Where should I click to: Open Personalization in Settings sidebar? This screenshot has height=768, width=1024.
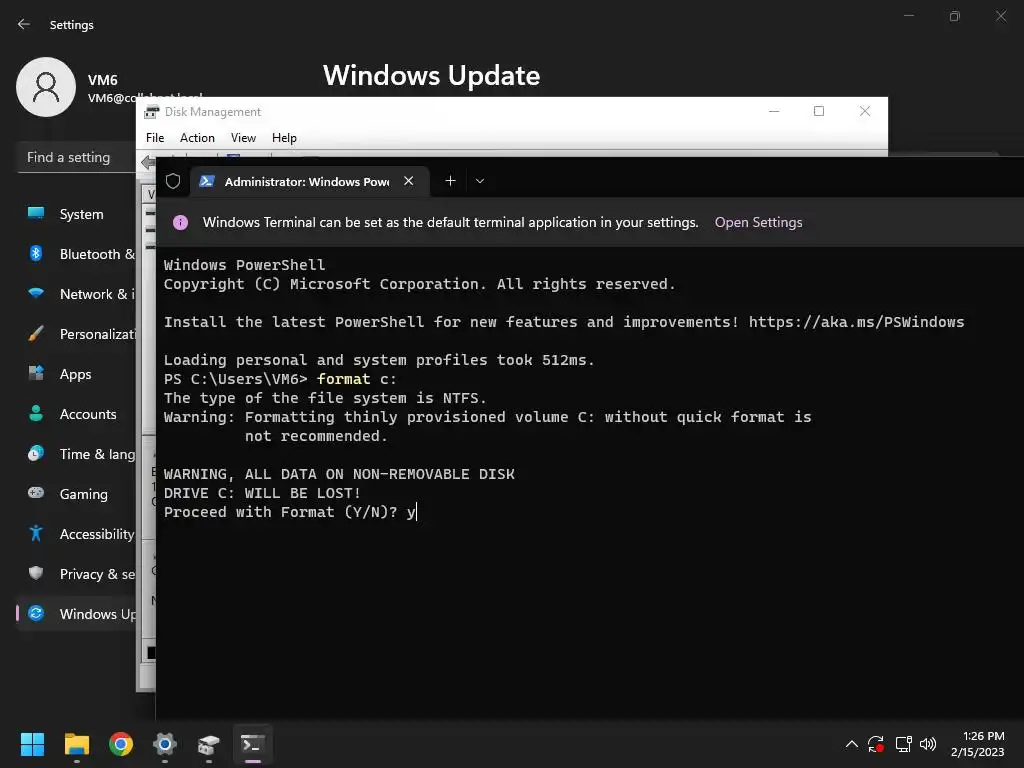point(76,334)
